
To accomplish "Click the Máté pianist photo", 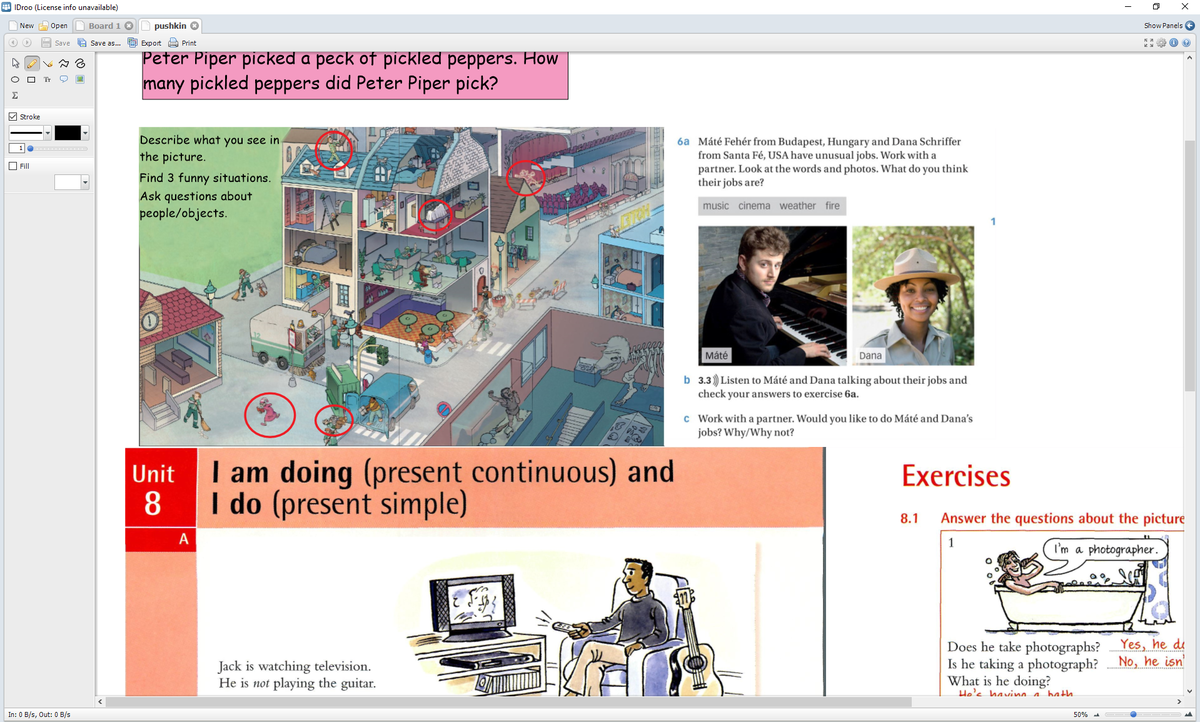I will (772, 295).
